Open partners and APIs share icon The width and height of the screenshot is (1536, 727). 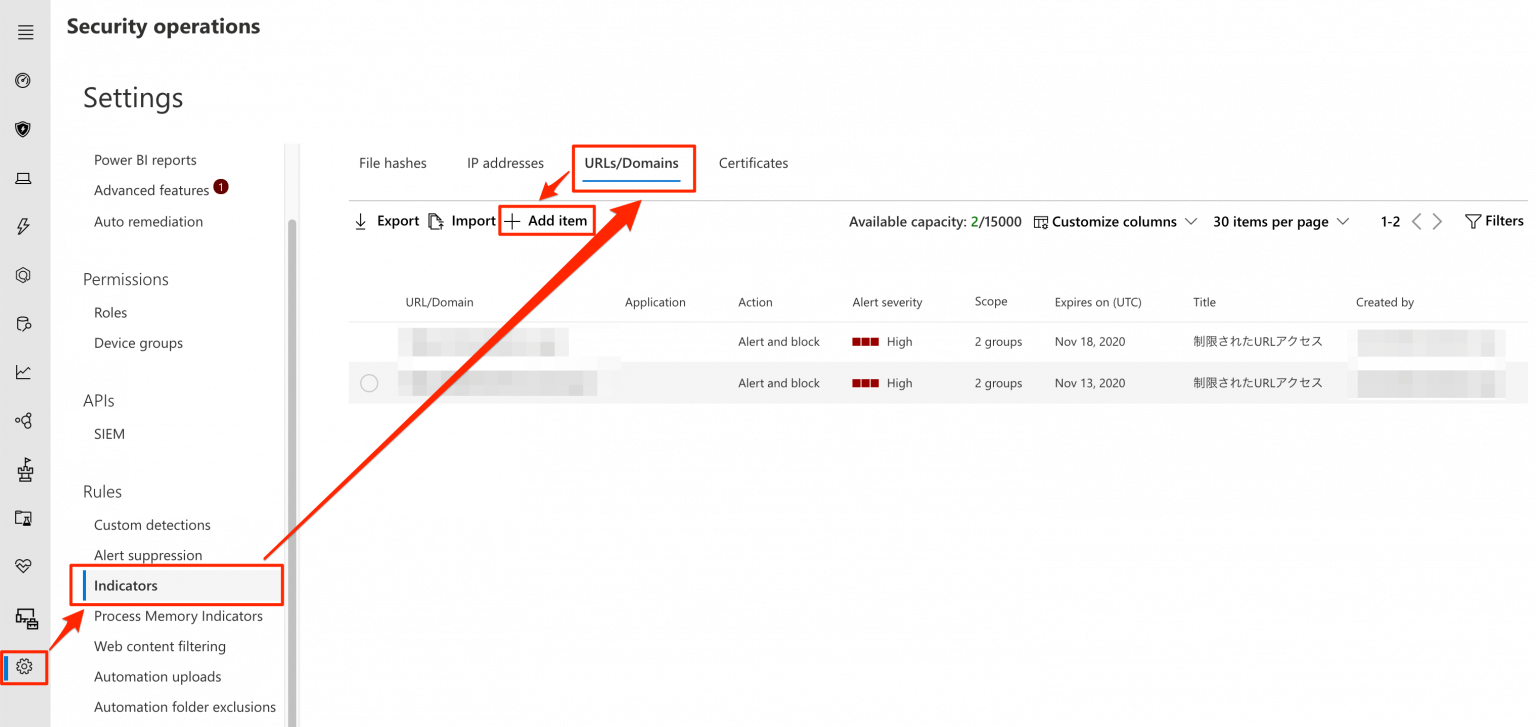[x=22, y=420]
